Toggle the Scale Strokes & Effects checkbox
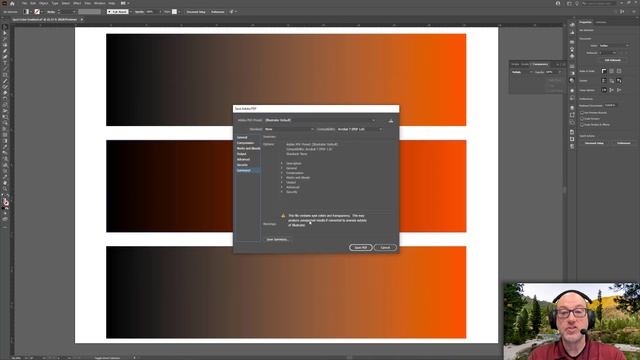The width and height of the screenshot is (640, 360). [x=582, y=124]
